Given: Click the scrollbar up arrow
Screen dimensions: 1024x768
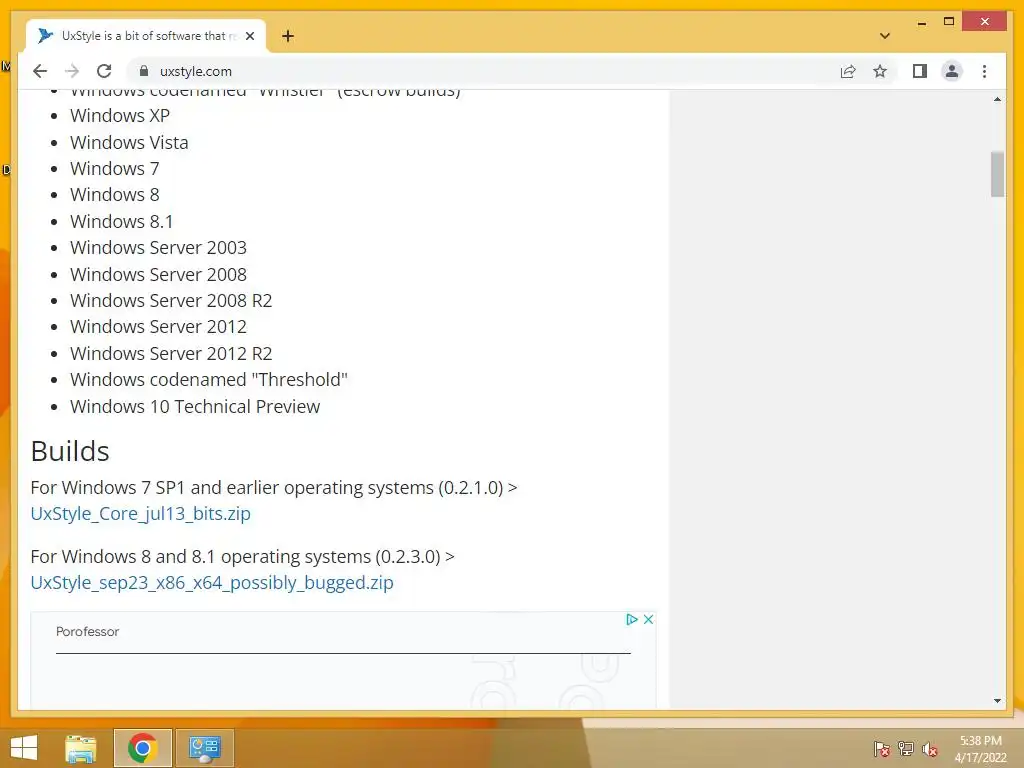Looking at the screenshot, I should coord(997,99).
